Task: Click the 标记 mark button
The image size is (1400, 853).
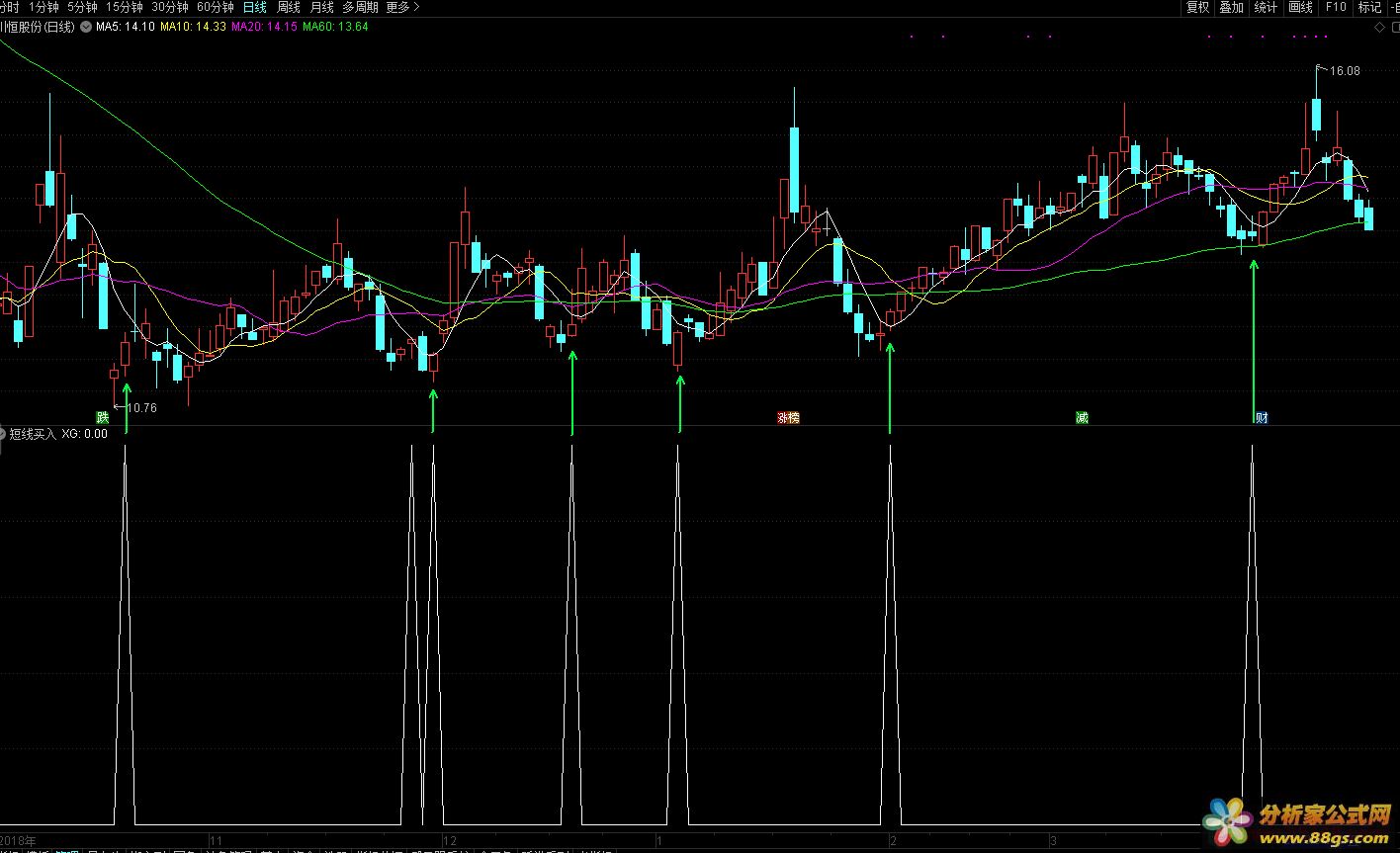Action: coord(1369,7)
